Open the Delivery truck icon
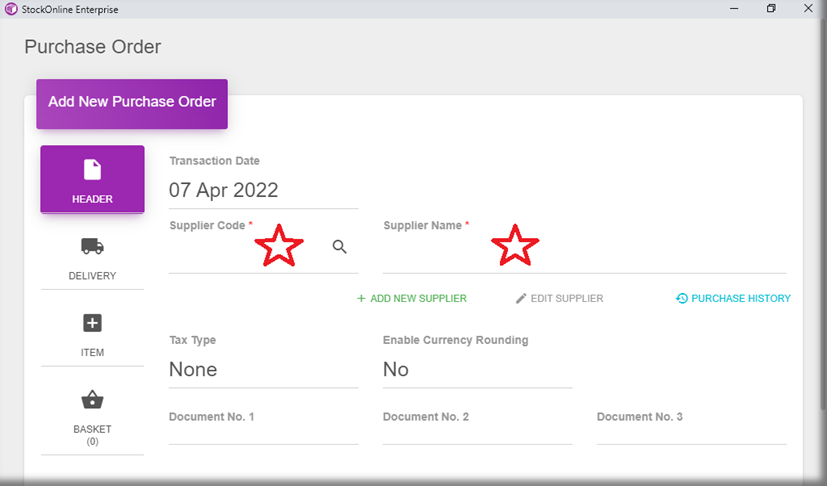This screenshot has width=827, height=486. click(92, 246)
